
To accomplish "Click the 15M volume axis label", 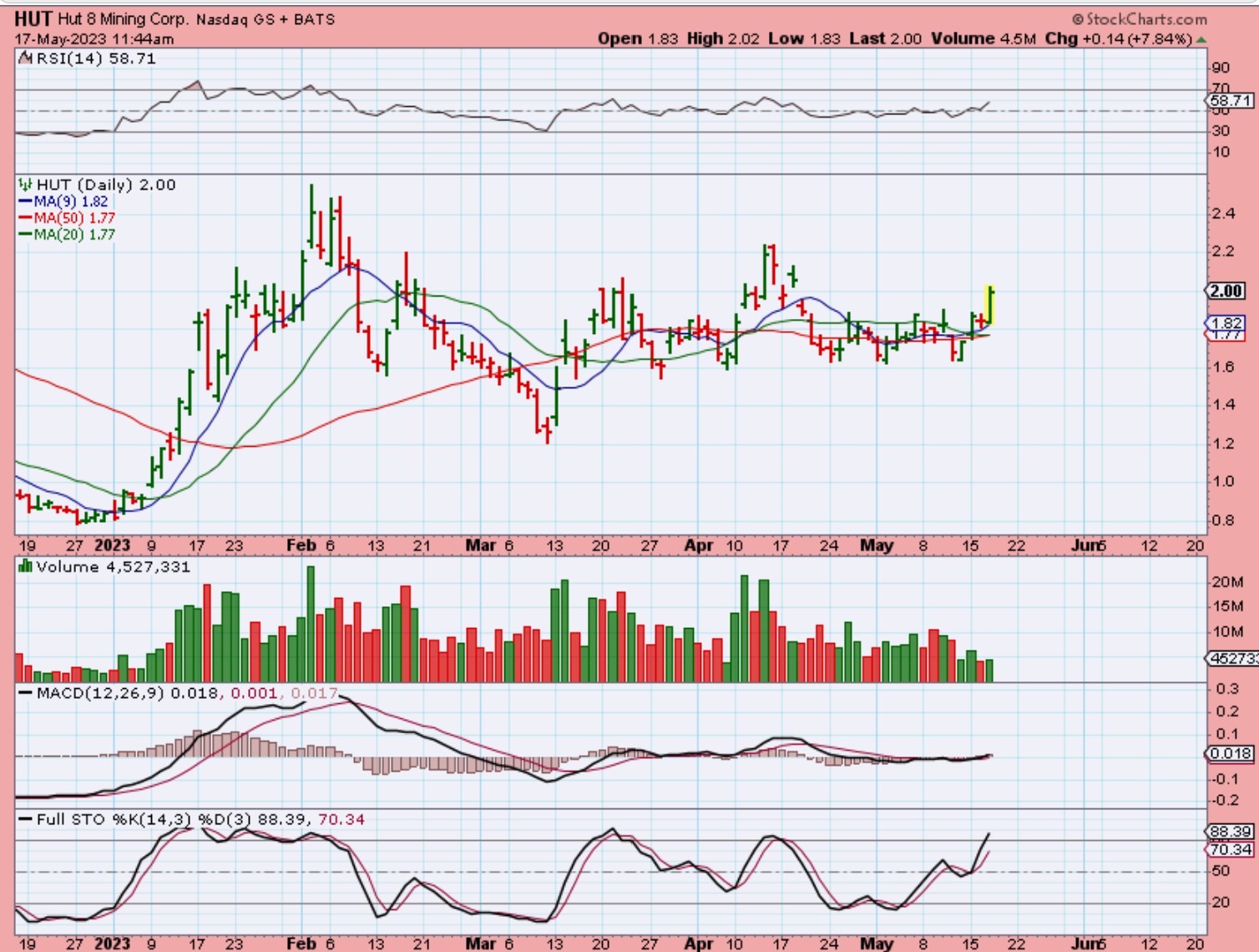I will click(1227, 606).
